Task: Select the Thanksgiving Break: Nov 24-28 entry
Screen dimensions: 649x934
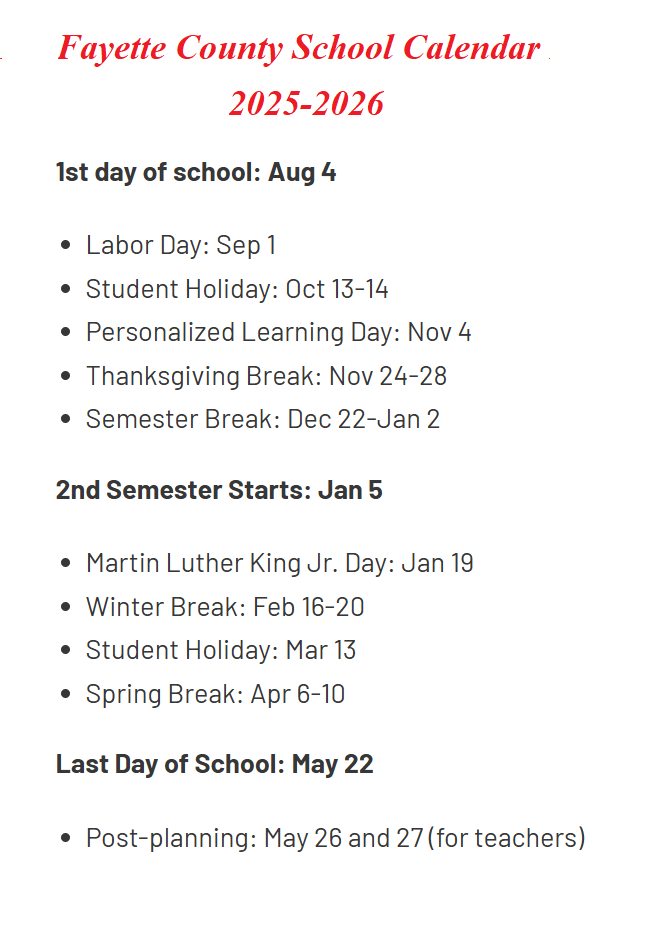Action: click(x=266, y=376)
